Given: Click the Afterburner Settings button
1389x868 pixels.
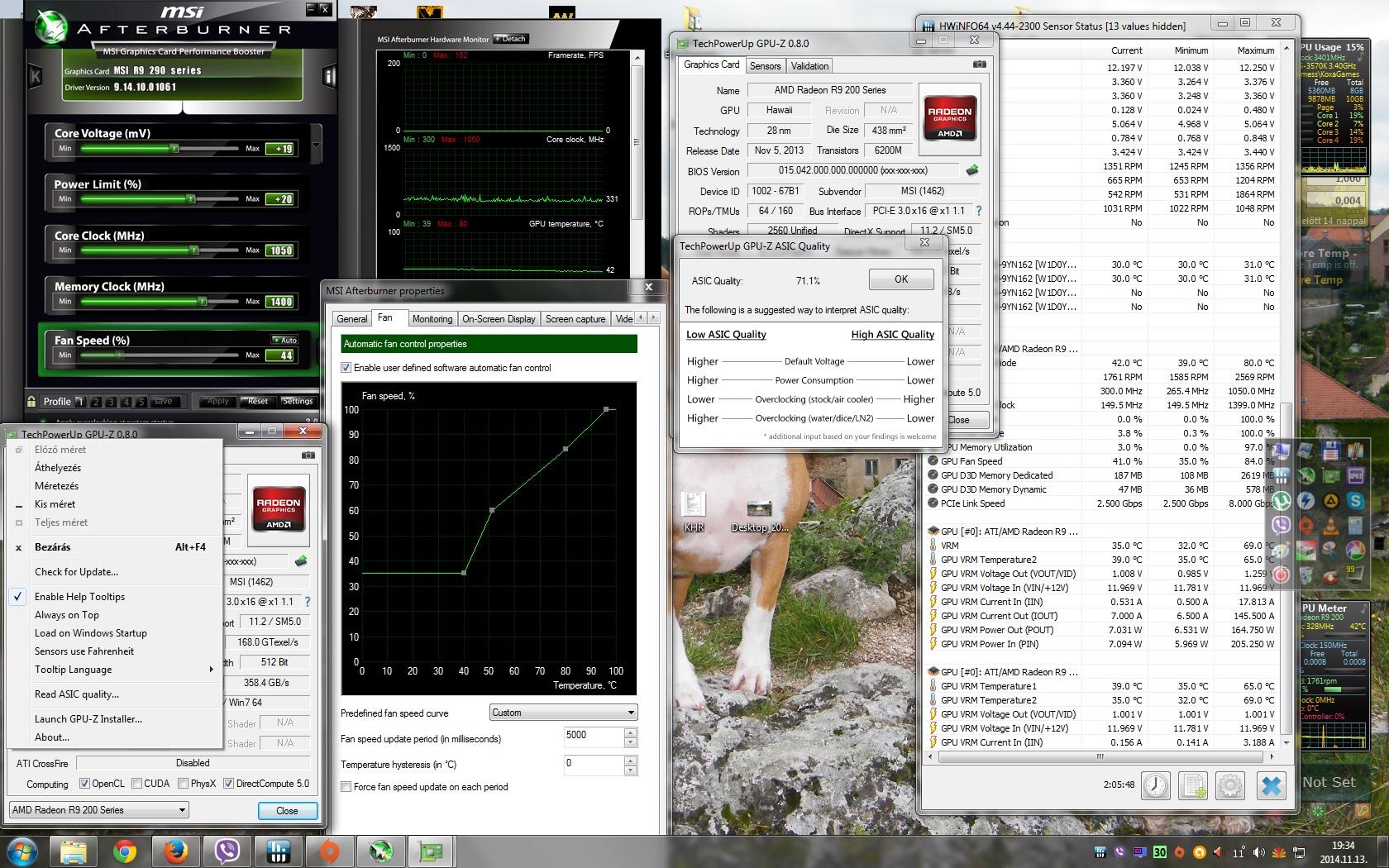Looking at the screenshot, I should point(298,401).
